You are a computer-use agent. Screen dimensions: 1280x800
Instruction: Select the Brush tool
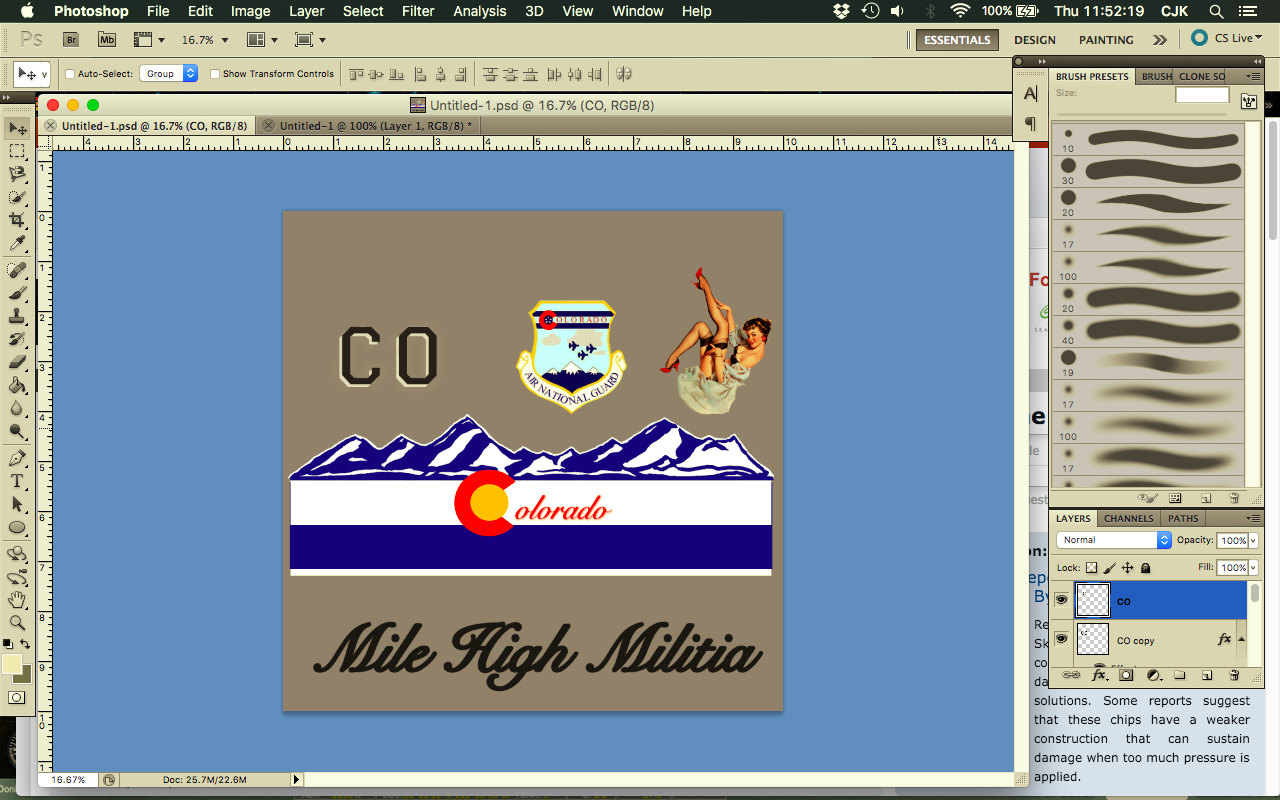18,293
